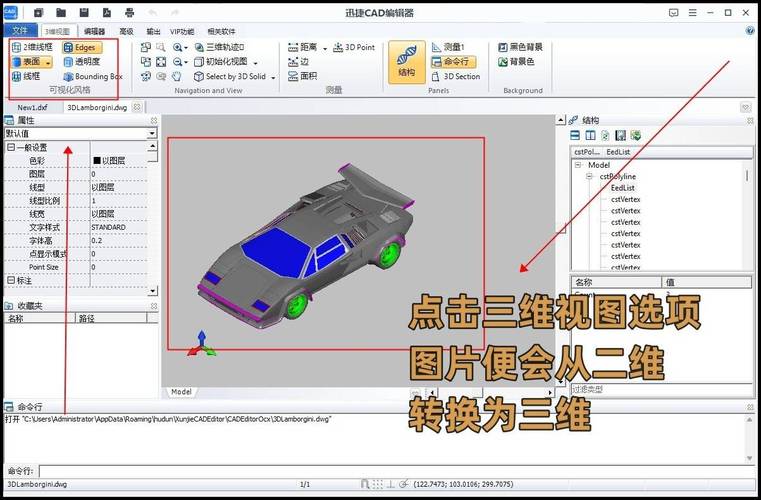Collapse the 一般设置 property group
Image resolution: width=761 pixels, height=500 pixels.
[x=10, y=147]
